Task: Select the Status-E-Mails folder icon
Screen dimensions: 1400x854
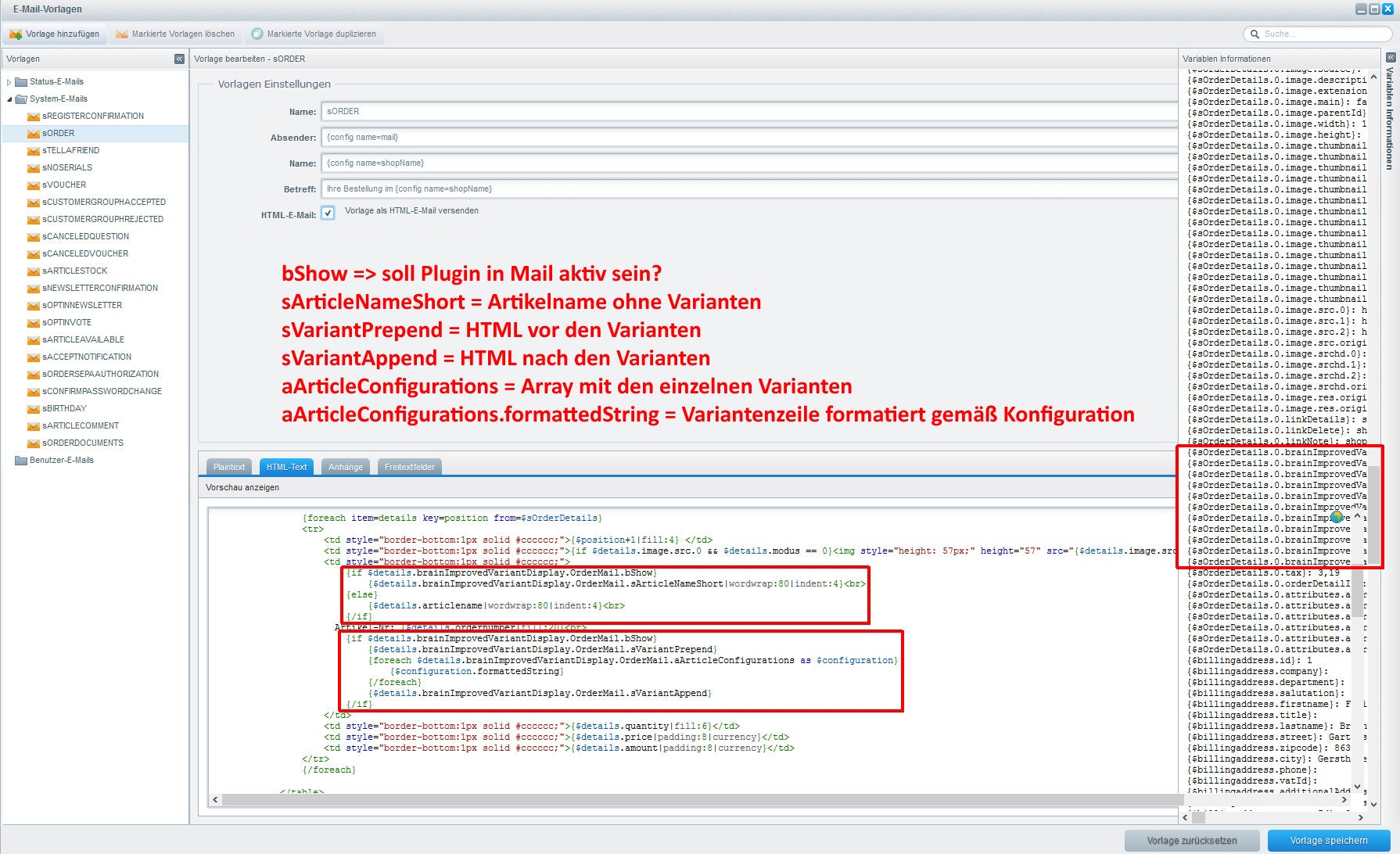Action: click(x=21, y=81)
